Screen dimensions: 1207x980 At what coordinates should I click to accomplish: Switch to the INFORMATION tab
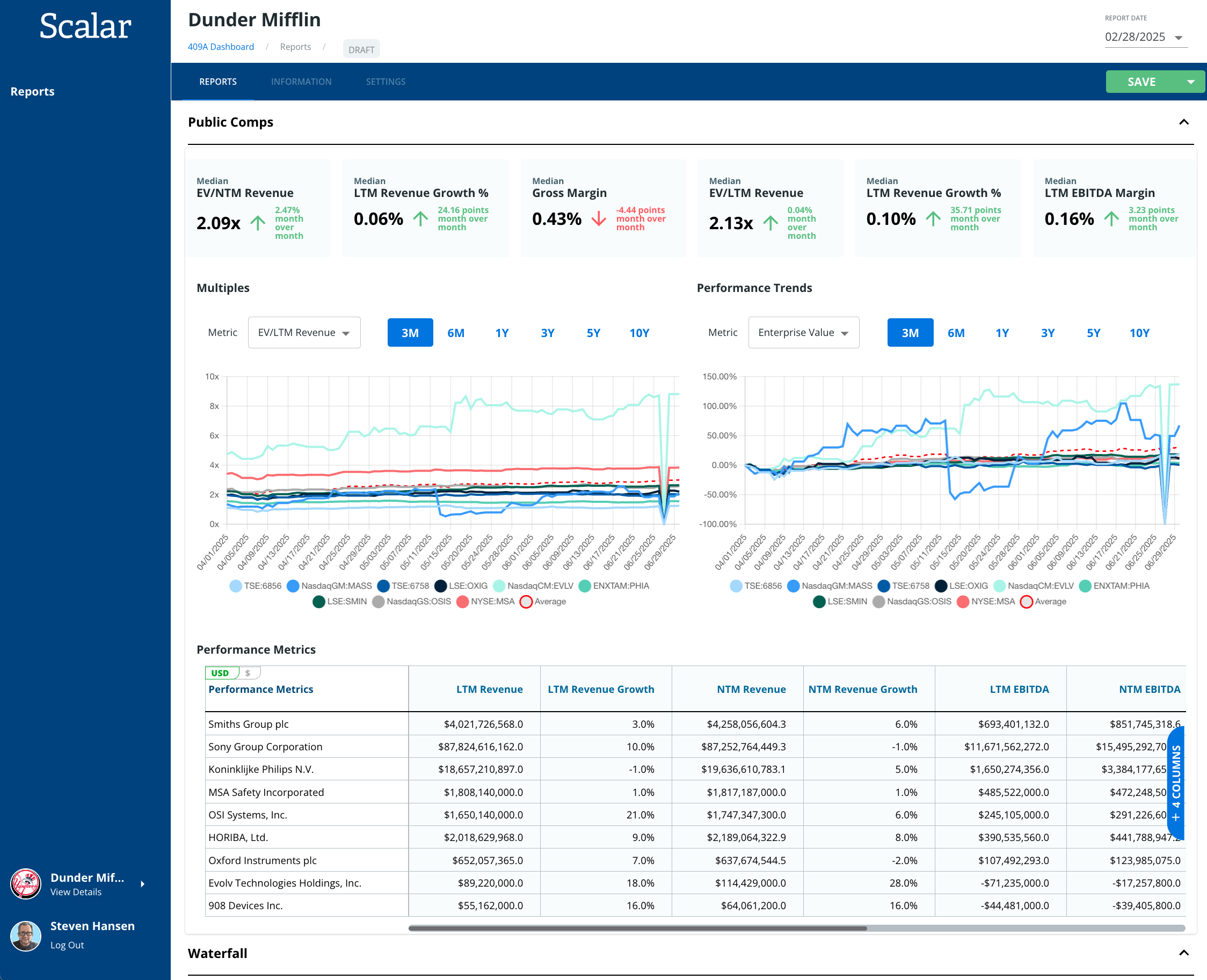pyautogui.click(x=301, y=82)
